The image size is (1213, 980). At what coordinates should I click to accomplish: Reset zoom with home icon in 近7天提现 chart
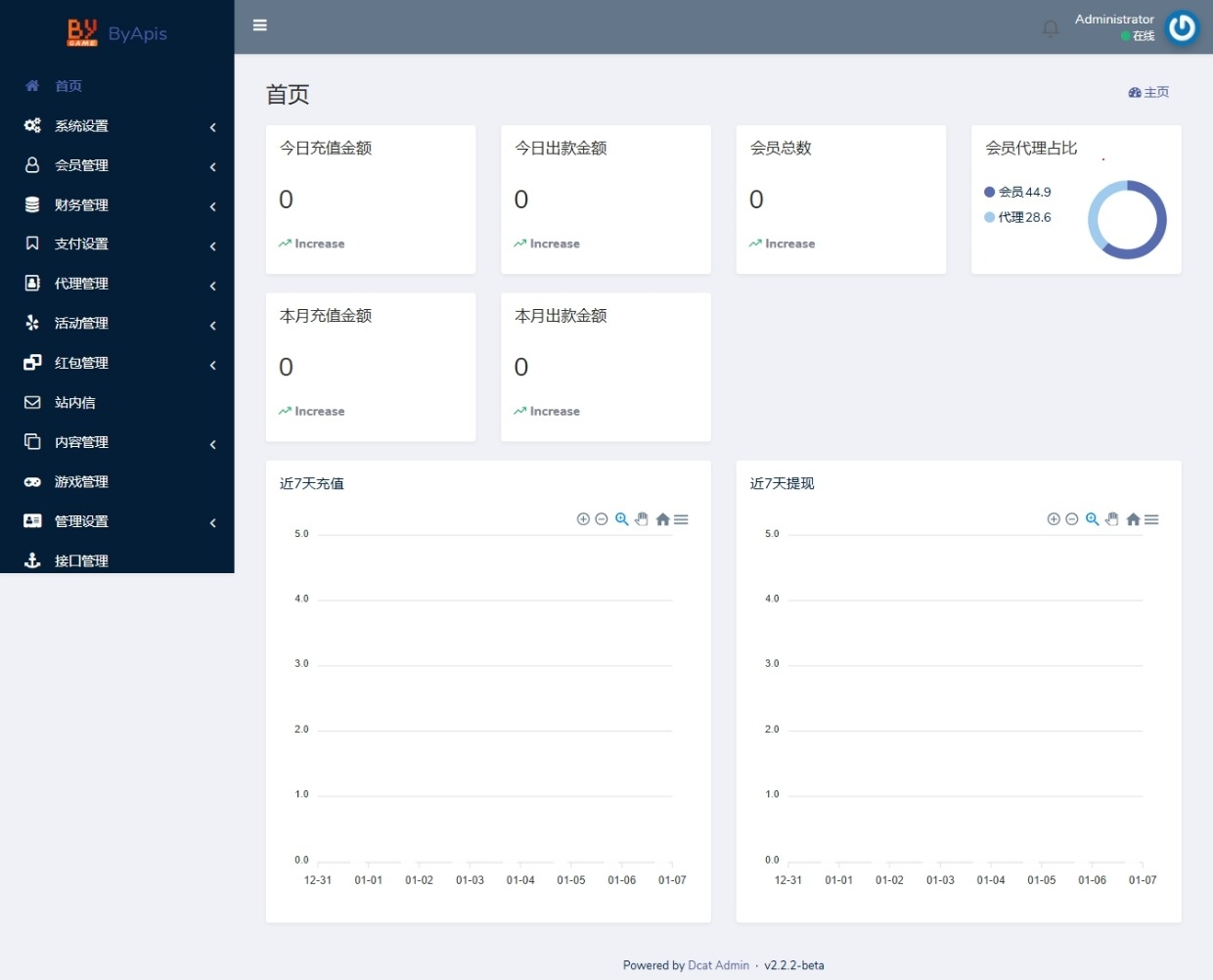click(1133, 519)
